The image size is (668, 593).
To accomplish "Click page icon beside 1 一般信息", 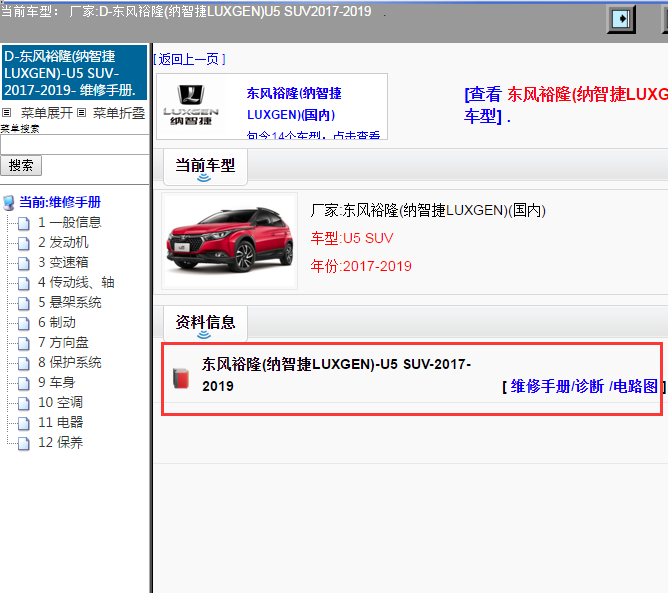I will click(24, 223).
